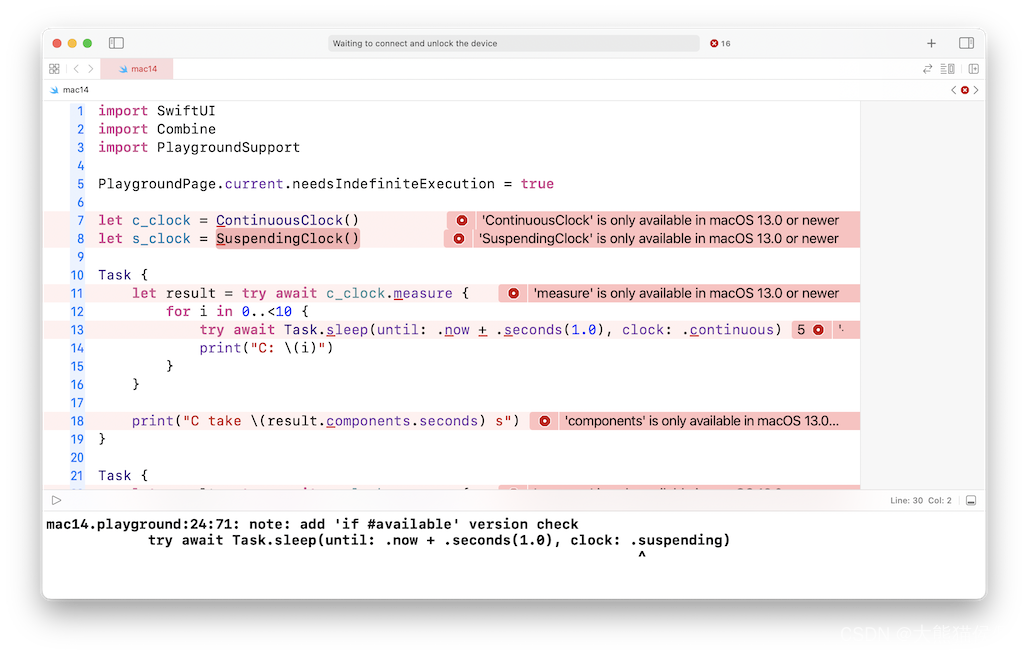The image size is (1028, 655).
Task: Click console line with '.suspending'
Action: coord(439,540)
